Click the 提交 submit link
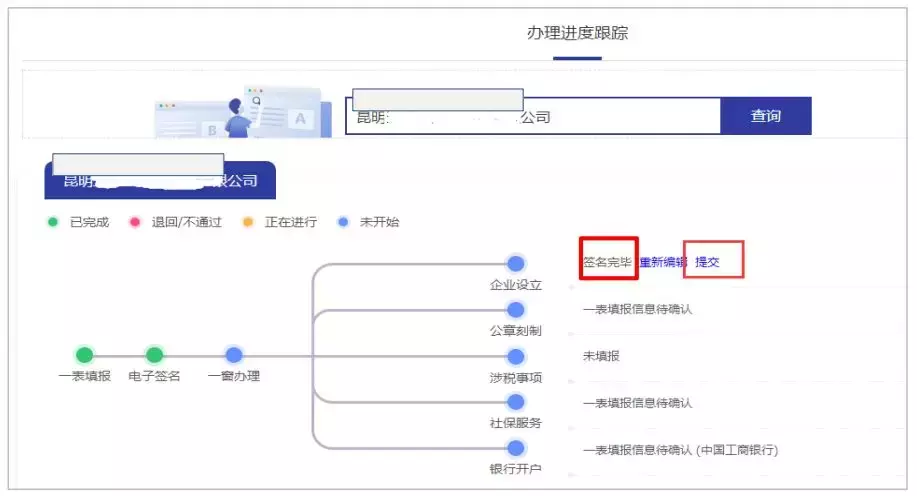Screen dimensions: 917x496 click(x=707, y=262)
